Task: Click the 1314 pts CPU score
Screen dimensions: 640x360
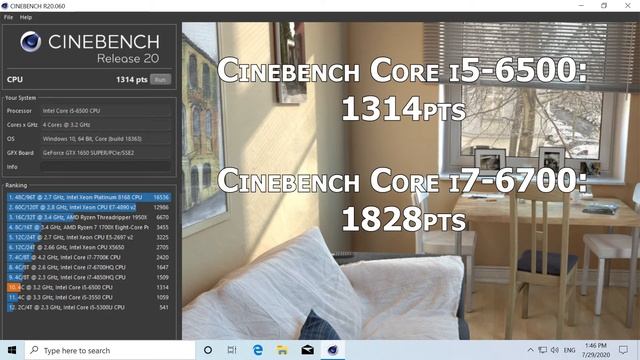Action: tap(131, 80)
